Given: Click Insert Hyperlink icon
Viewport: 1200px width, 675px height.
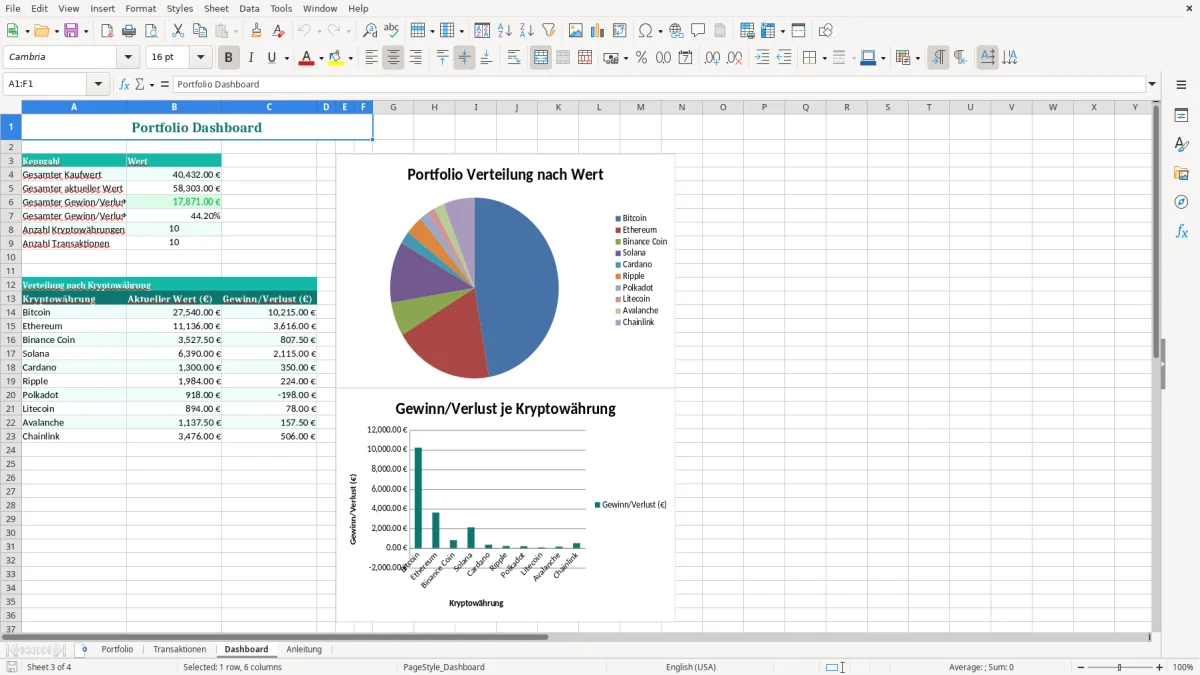Looking at the screenshot, I should point(676,31).
